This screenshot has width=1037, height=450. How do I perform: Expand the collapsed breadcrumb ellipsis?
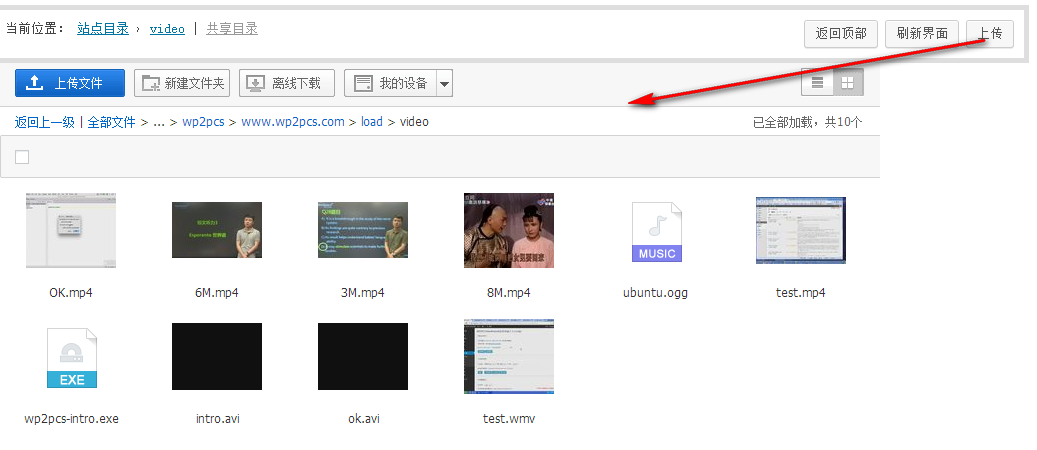[x=158, y=122]
